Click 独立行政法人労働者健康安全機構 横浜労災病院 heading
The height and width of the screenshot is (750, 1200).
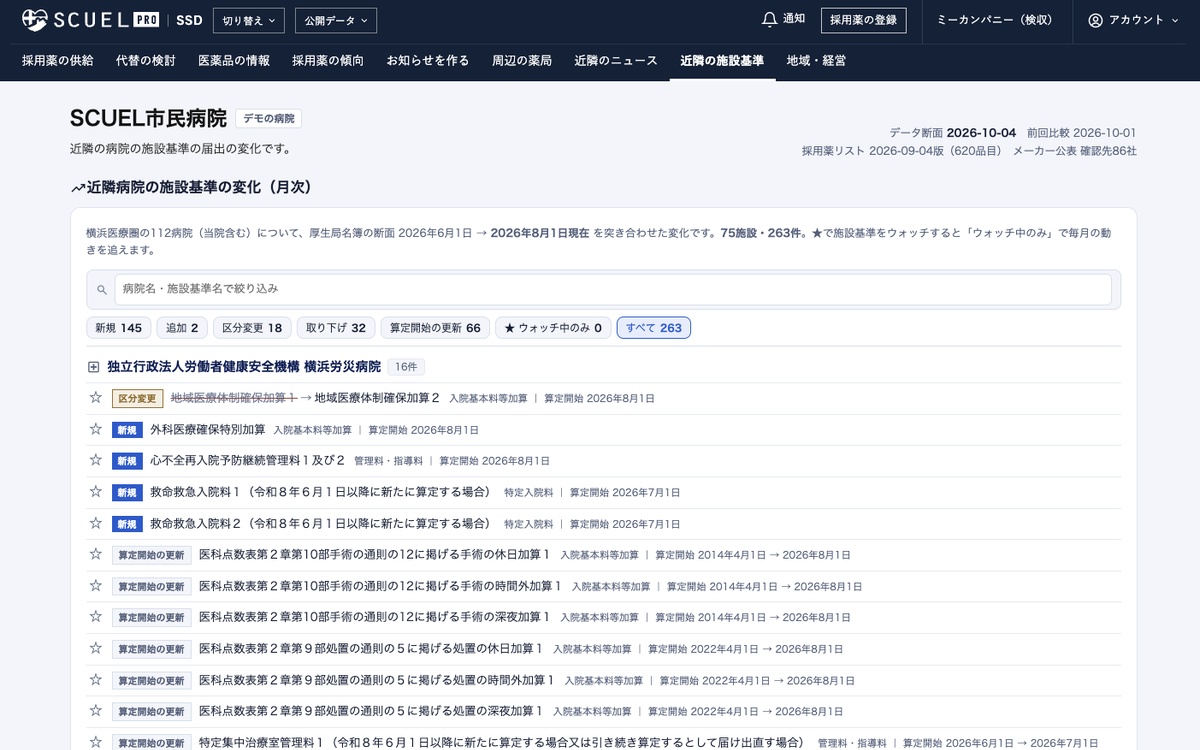[244, 367]
